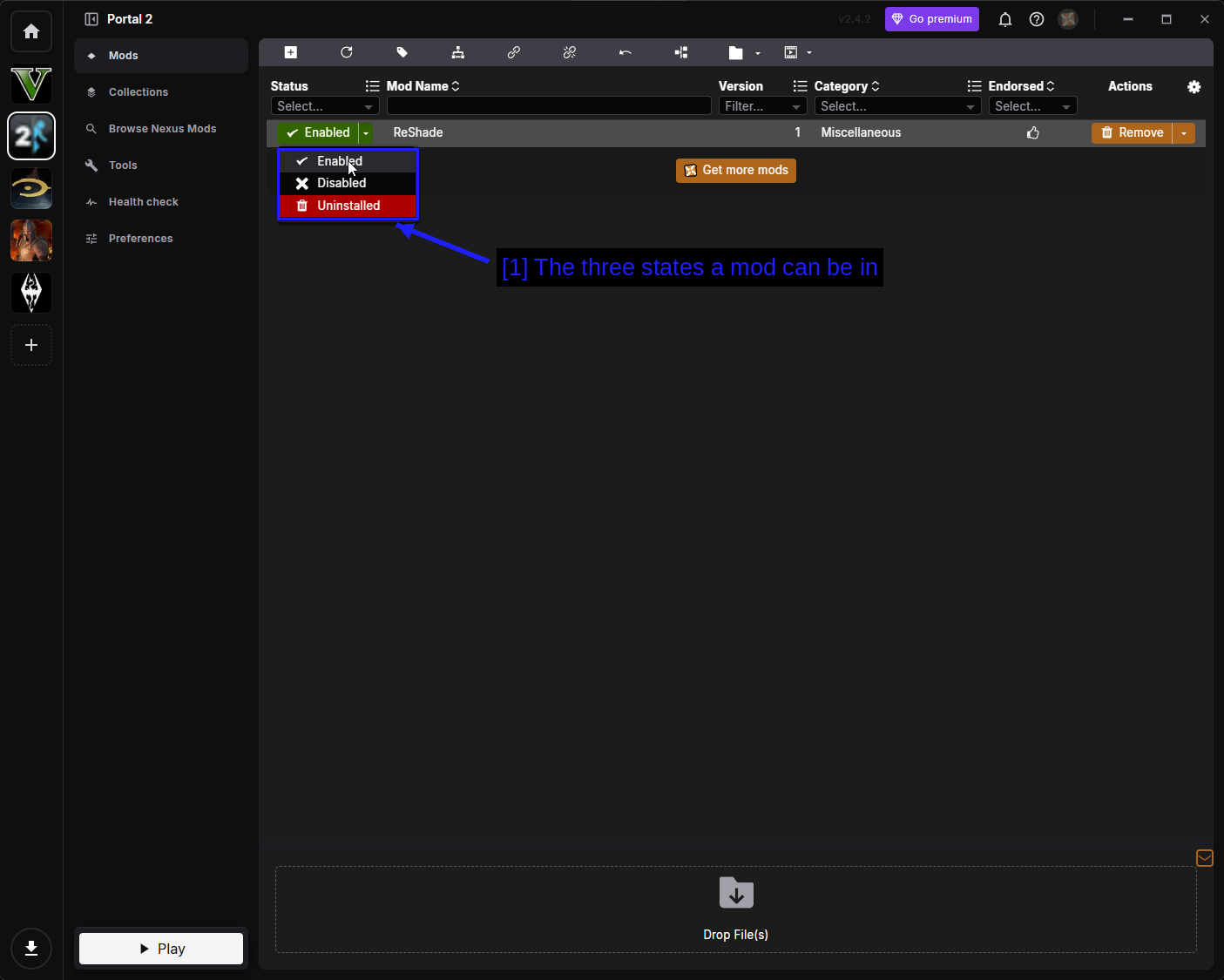Remove the ReShade mod
This screenshot has width=1224, height=980.
(x=1132, y=133)
